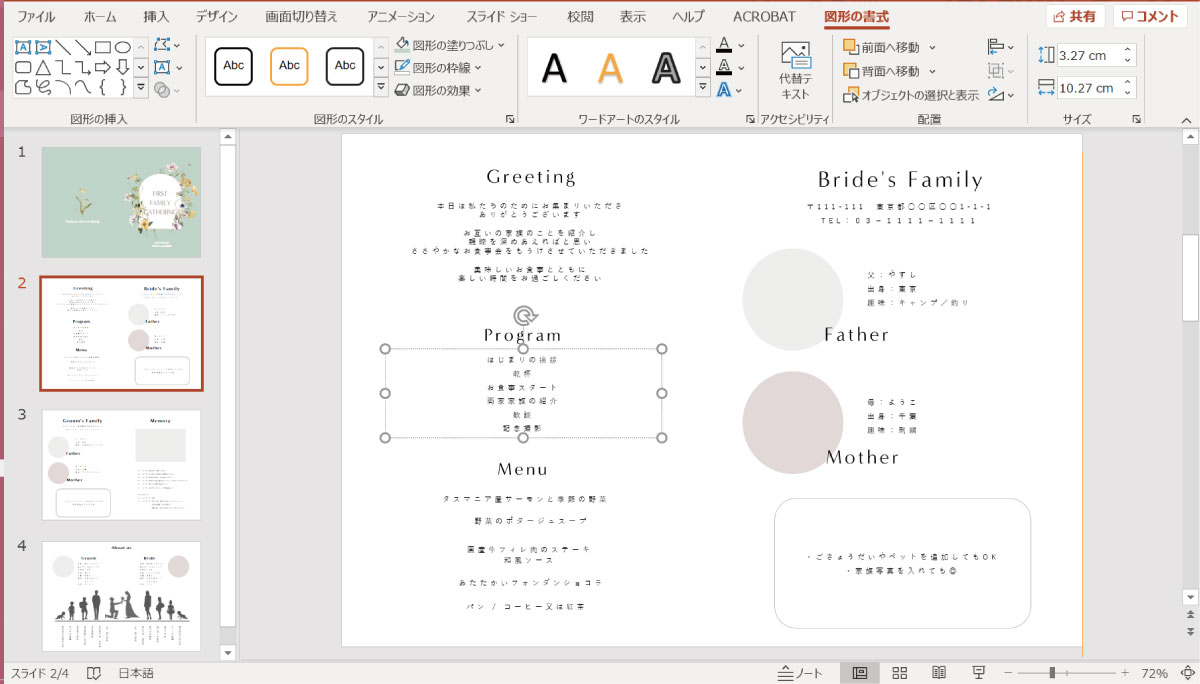Toggle the ノート notes pane
1200x684 pixels.
point(800,673)
